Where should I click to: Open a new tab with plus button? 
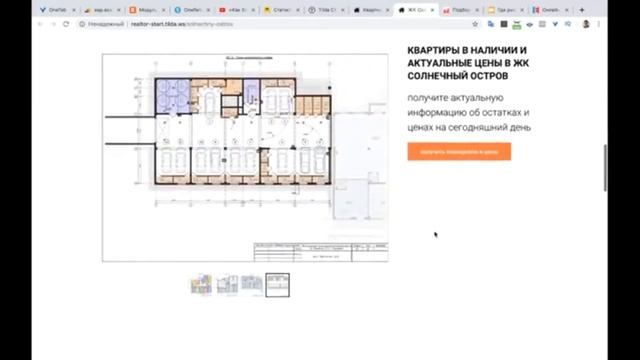(x=582, y=10)
